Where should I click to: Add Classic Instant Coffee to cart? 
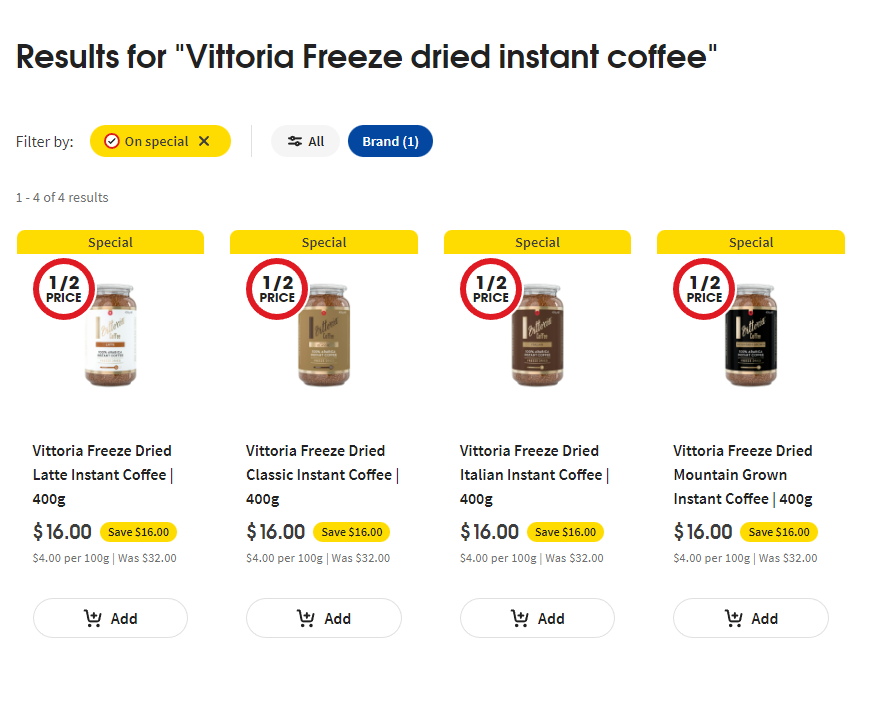323,618
